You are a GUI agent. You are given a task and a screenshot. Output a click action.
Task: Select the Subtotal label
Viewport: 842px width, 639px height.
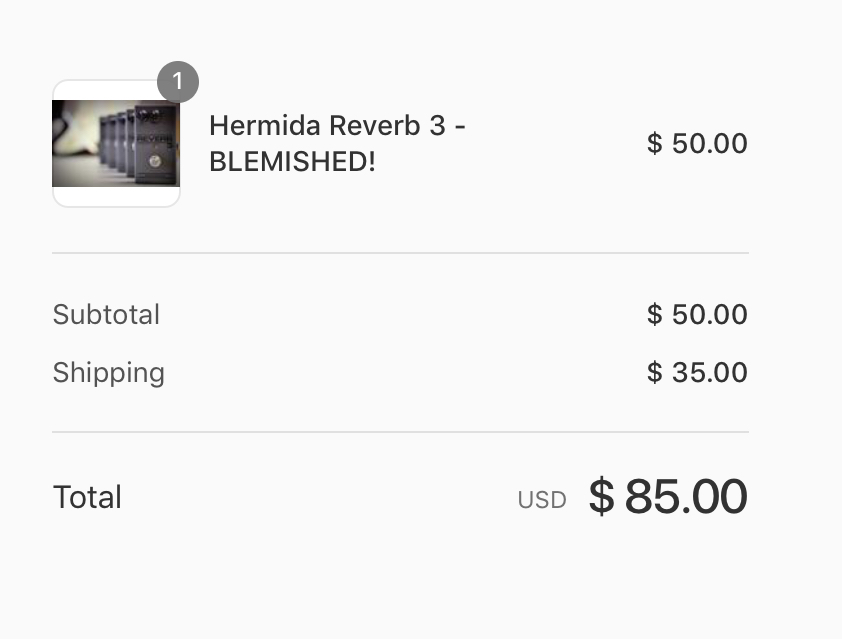(x=106, y=314)
